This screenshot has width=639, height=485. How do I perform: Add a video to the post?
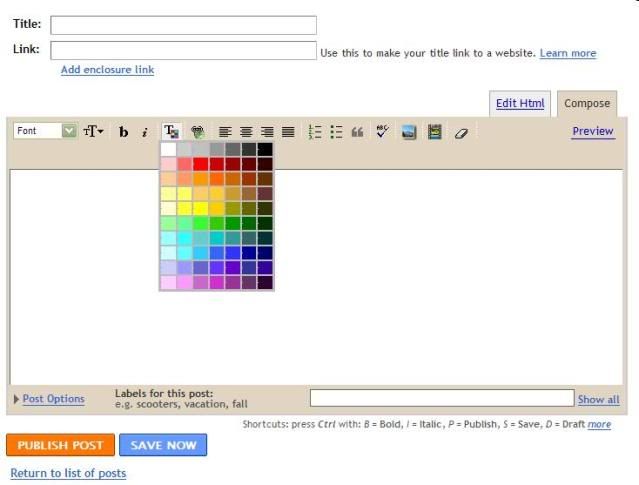(434, 132)
